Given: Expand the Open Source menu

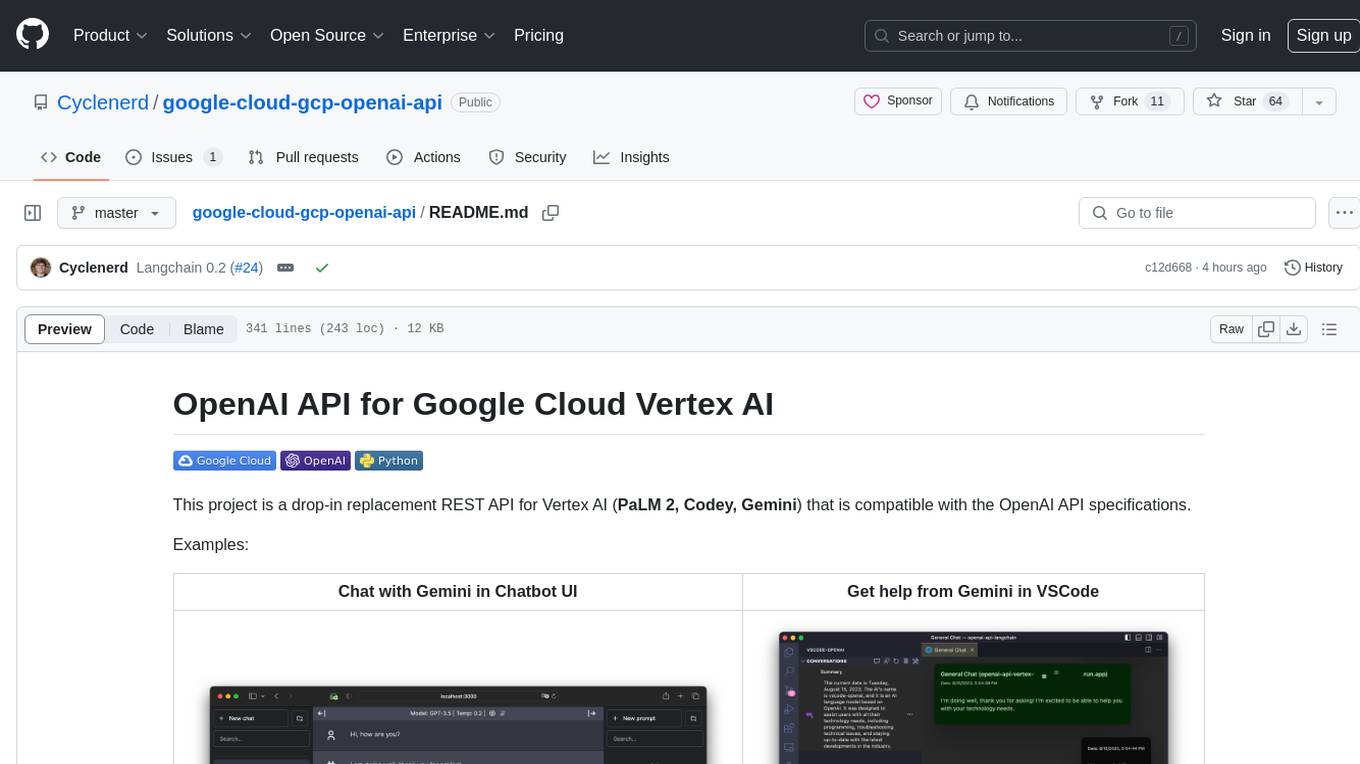Looking at the screenshot, I should point(327,35).
